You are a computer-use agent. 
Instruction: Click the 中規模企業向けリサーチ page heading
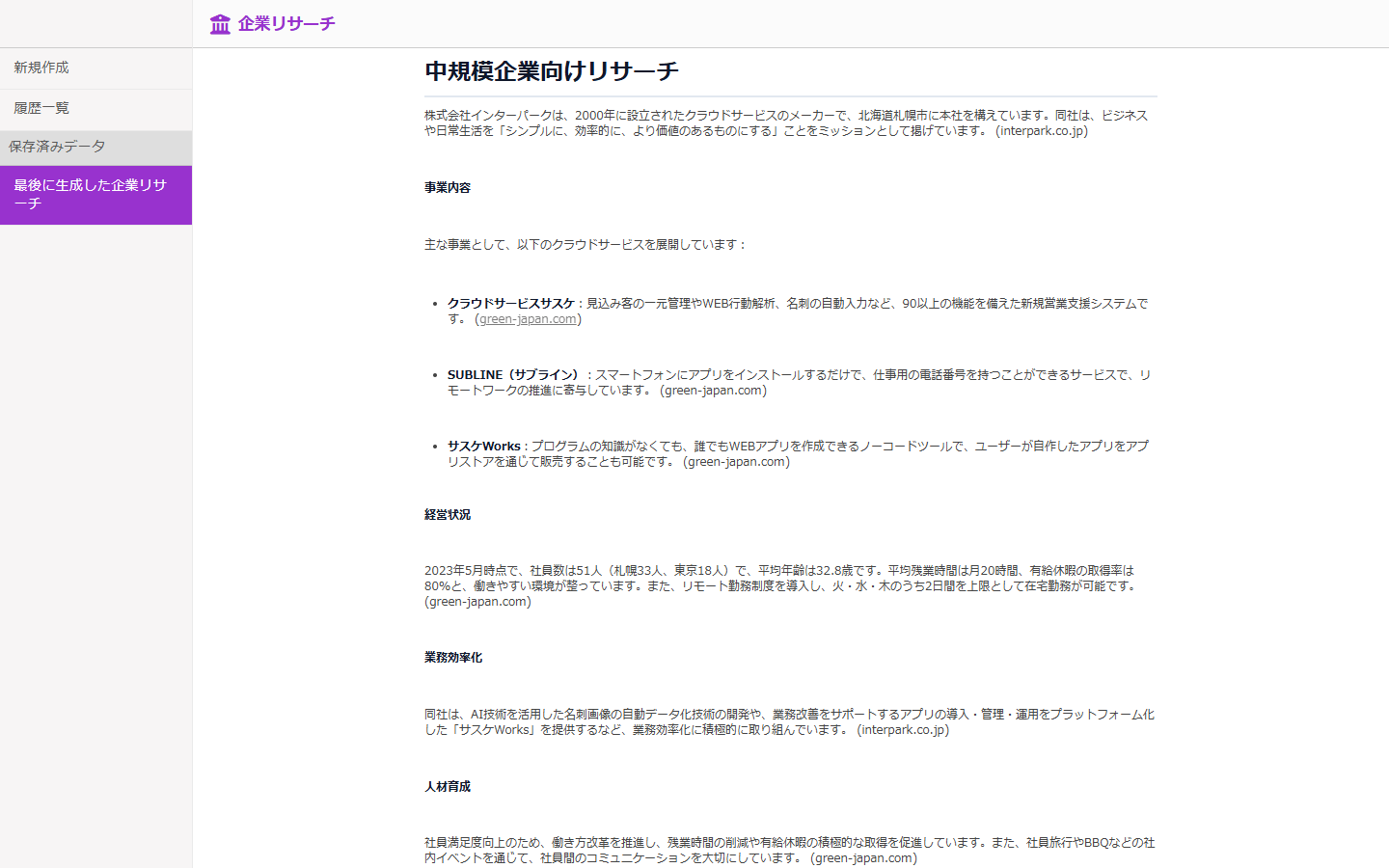tap(550, 70)
